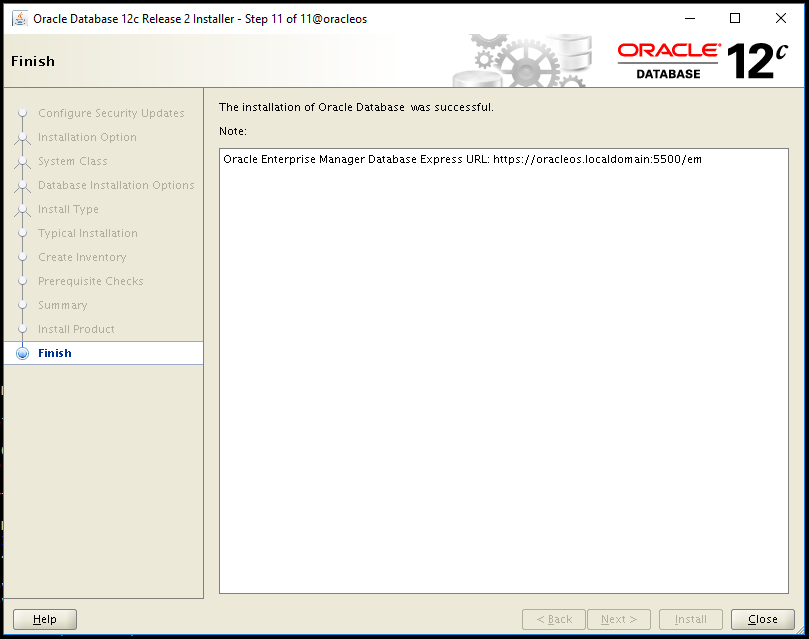Click the disabled Next button
Screen dimensions: 809x639
click(619, 619)
